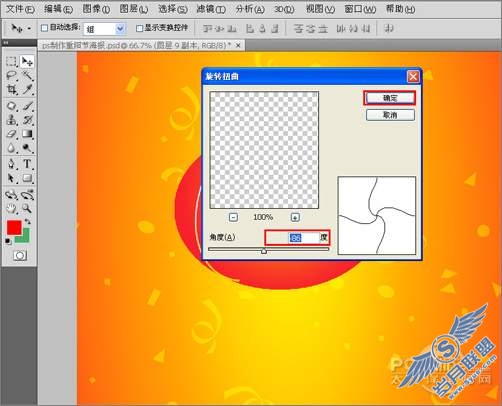This screenshot has width=502, height=406.
Task: Select the Lasso tool
Action: click(x=11, y=75)
